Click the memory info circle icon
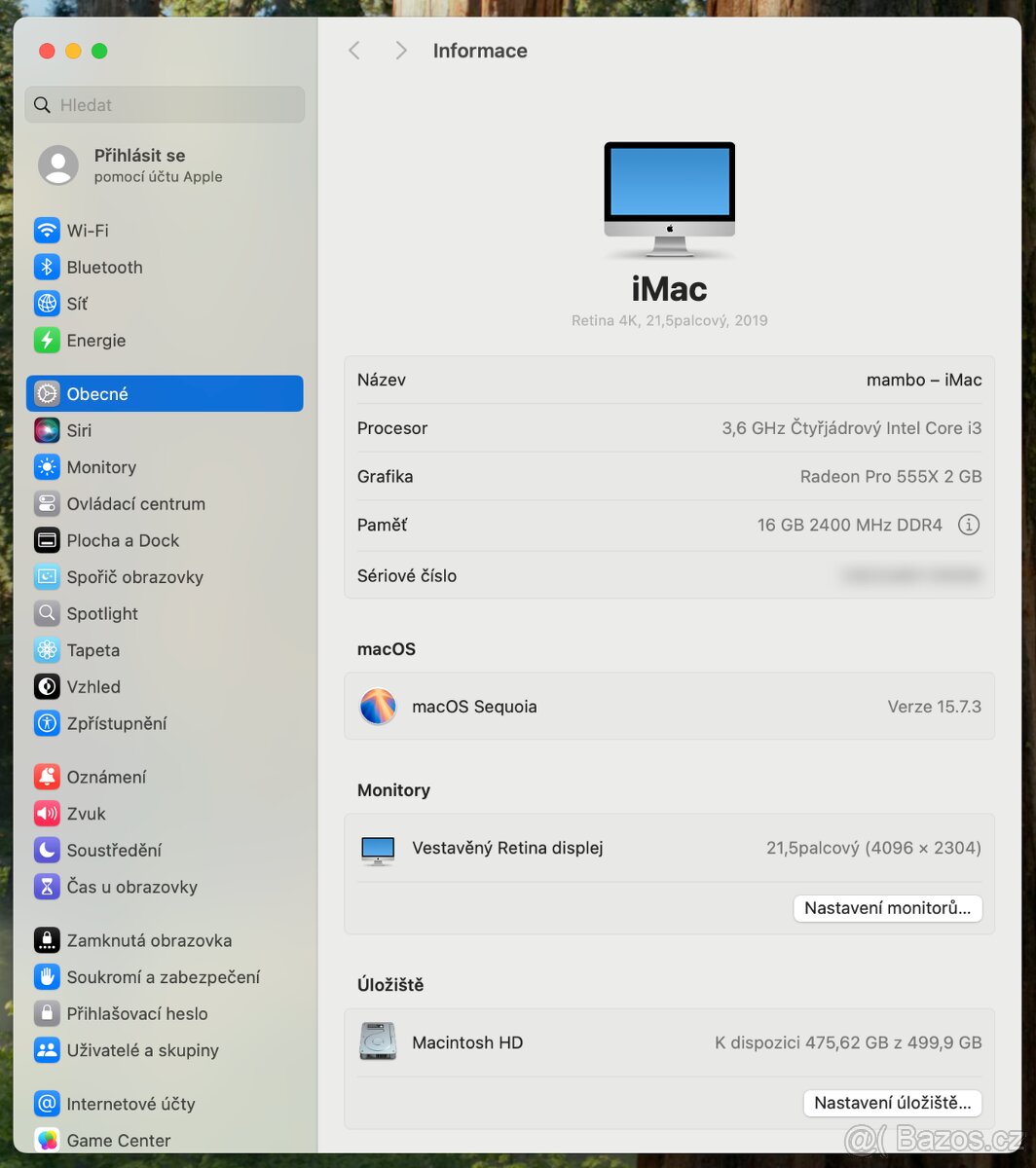1036x1168 pixels. [x=969, y=525]
